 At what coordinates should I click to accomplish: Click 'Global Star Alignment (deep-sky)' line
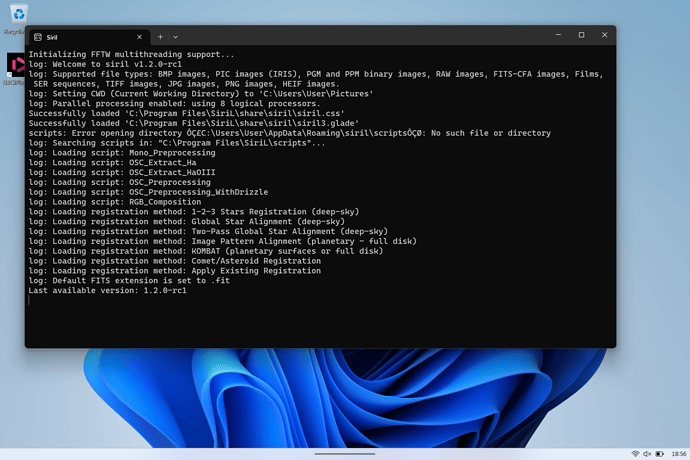point(187,221)
